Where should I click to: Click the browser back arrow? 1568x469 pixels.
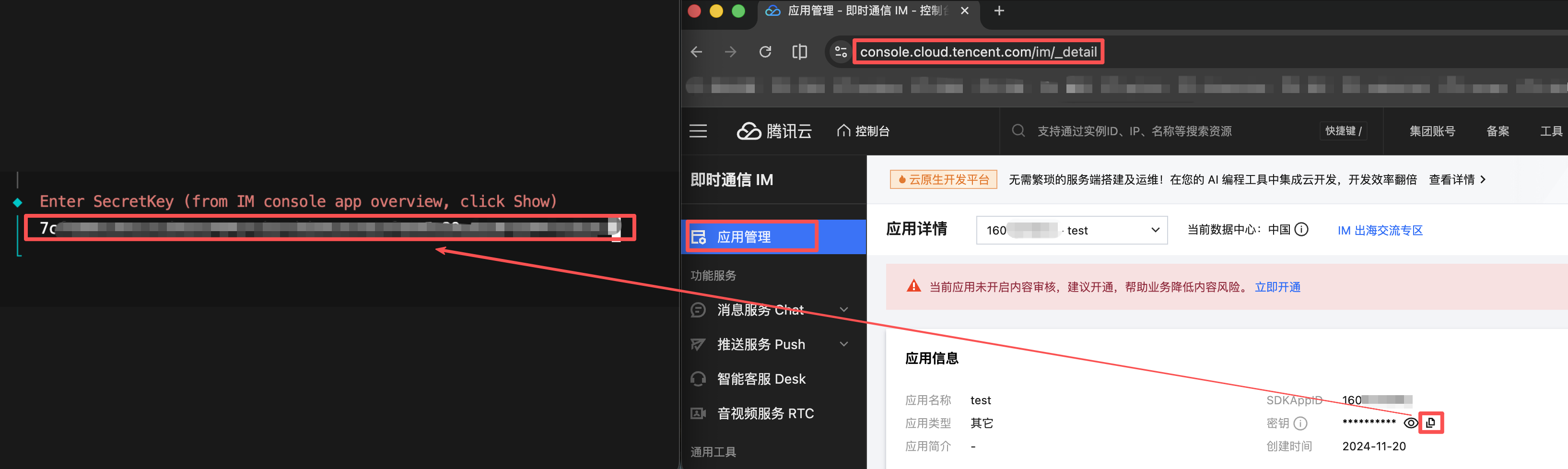[x=696, y=52]
